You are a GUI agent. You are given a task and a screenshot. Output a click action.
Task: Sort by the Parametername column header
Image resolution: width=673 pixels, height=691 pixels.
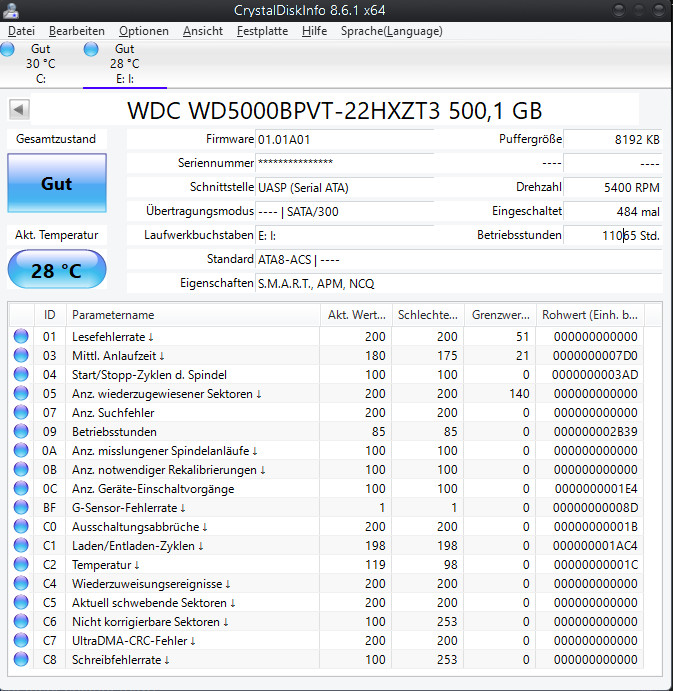click(193, 315)
